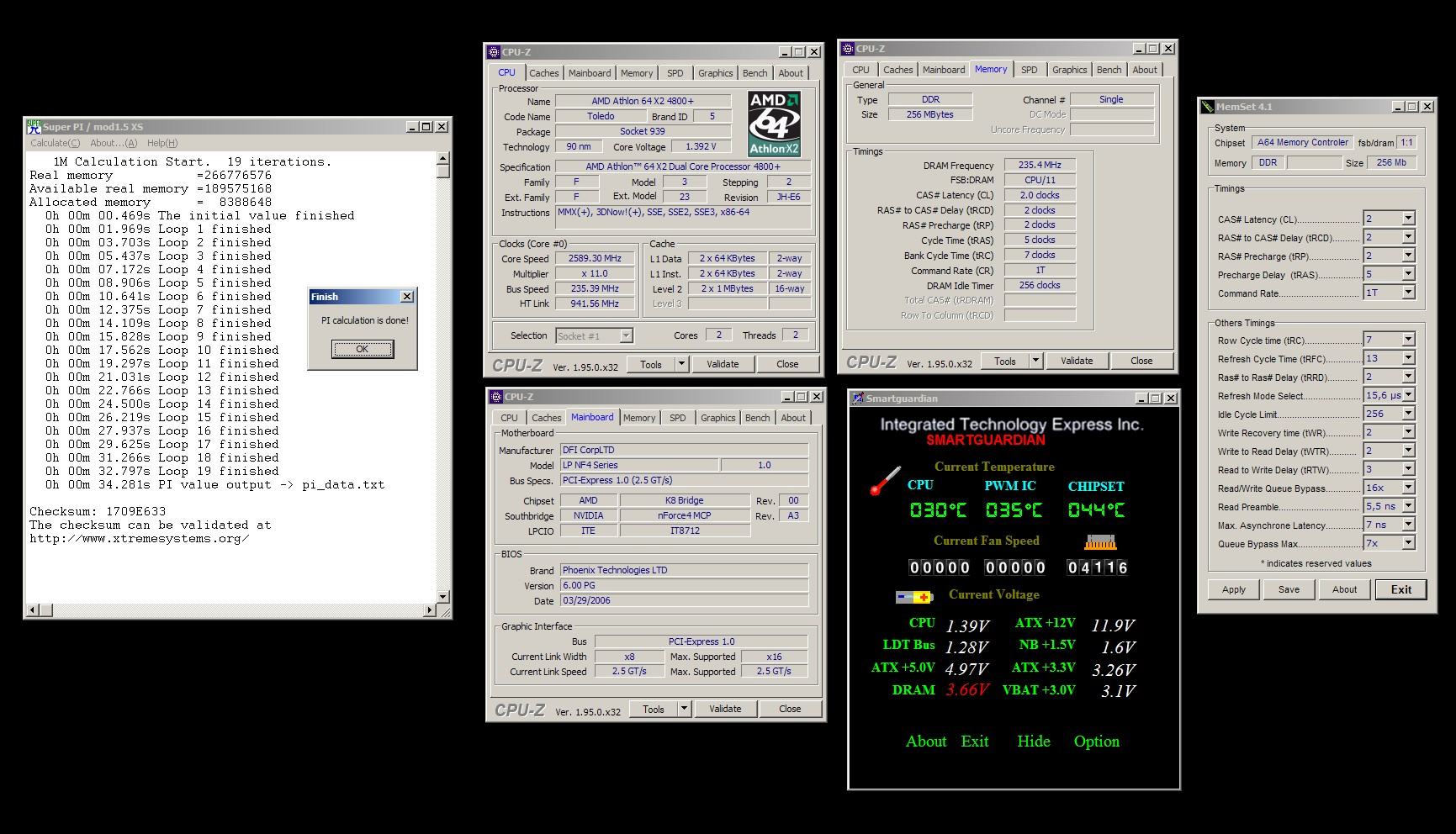Open the CAS# Latency (CL) dropdown in MemSet

pos(1407,219)
